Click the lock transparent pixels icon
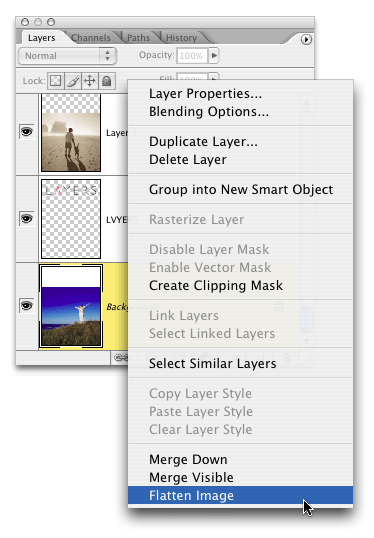Viewport: 374px width, 538px height. tap(56, 81)
